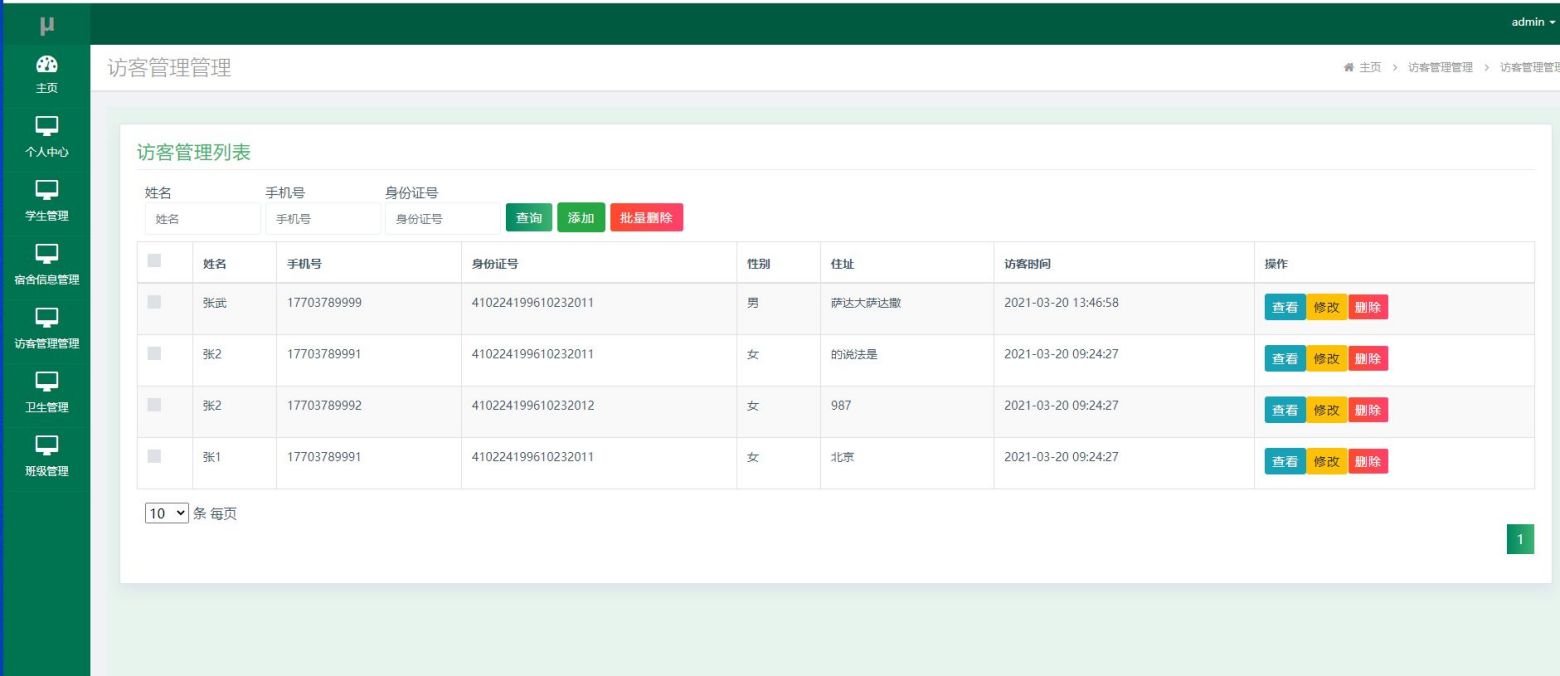Viewport: 1560px width, 676px height.
Task: Open the 10 条 每页 page size dropdown
Action: point(167,514)
